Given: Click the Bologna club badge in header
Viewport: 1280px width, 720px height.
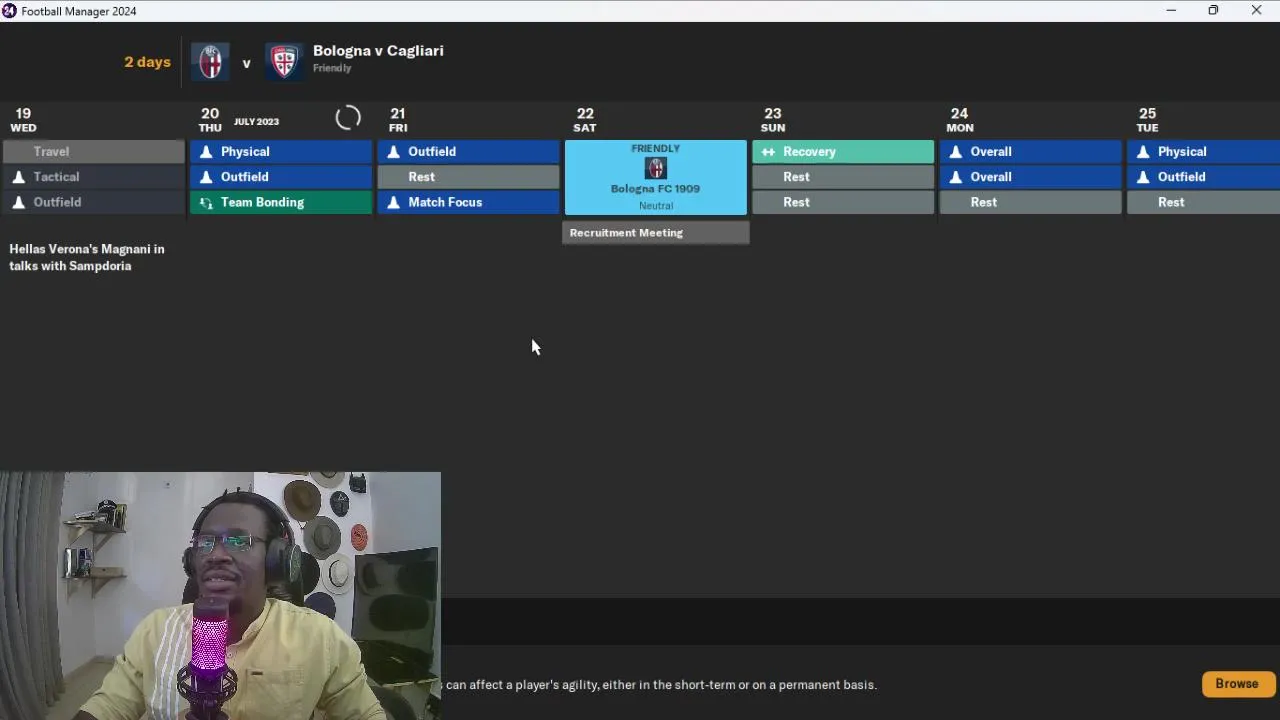Looking at the screenshot, I should [210, 62].
